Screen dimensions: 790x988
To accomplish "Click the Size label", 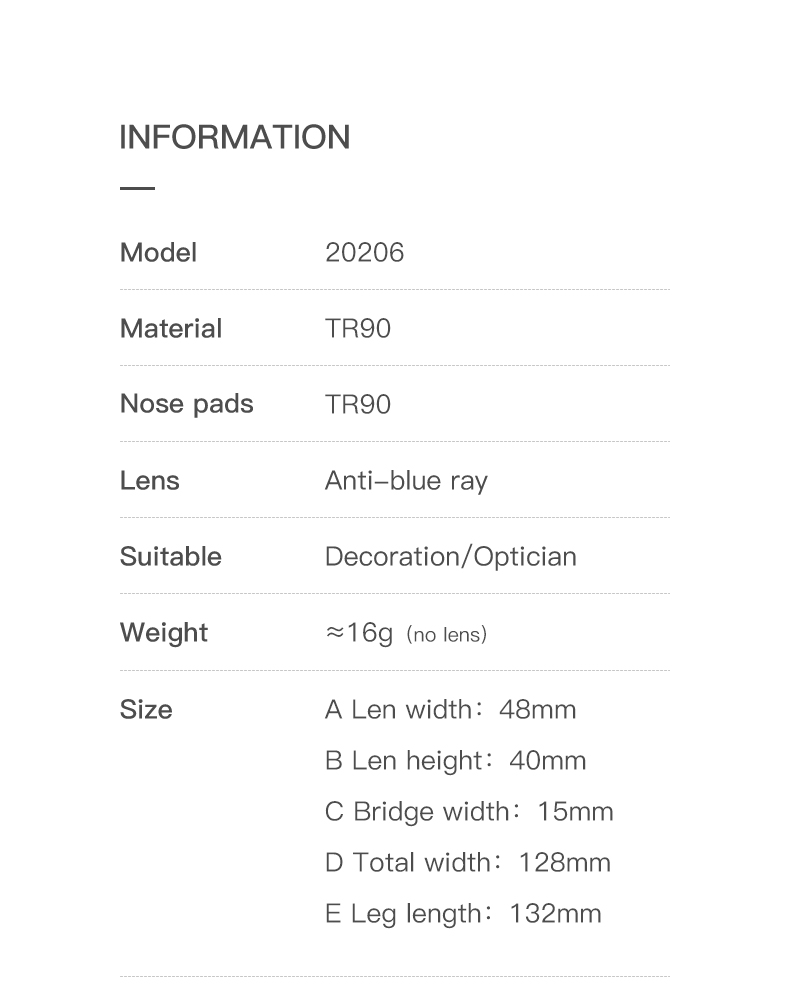I will pos(146,710).
